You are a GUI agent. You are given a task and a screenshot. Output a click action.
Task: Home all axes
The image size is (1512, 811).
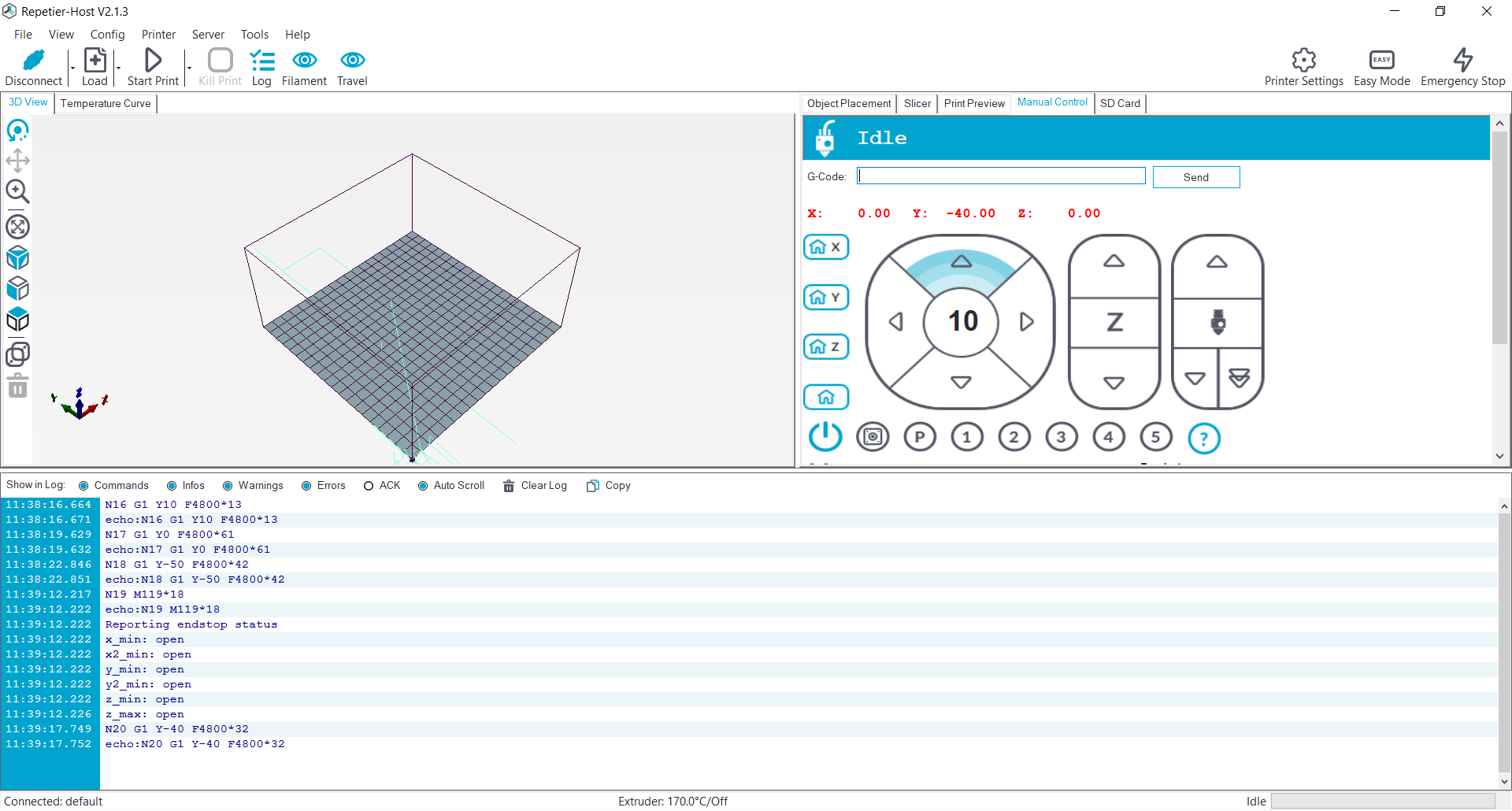pos(825,397)
